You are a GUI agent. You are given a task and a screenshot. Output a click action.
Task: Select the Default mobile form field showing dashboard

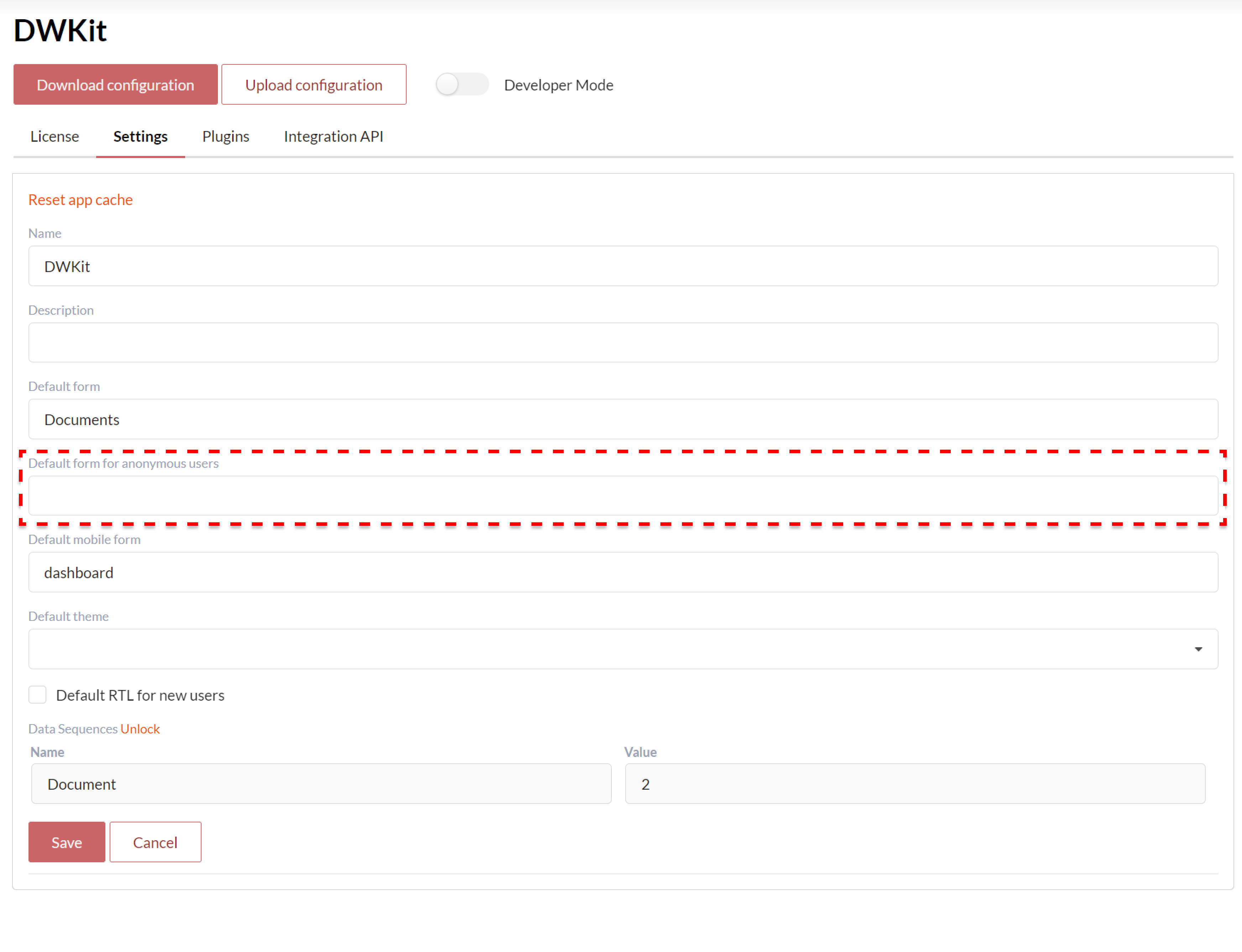point(623,572)
